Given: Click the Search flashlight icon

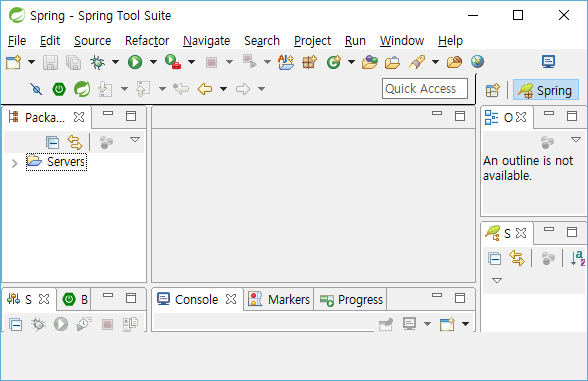Looking at the screenshot, I should [x=417, y=62].
